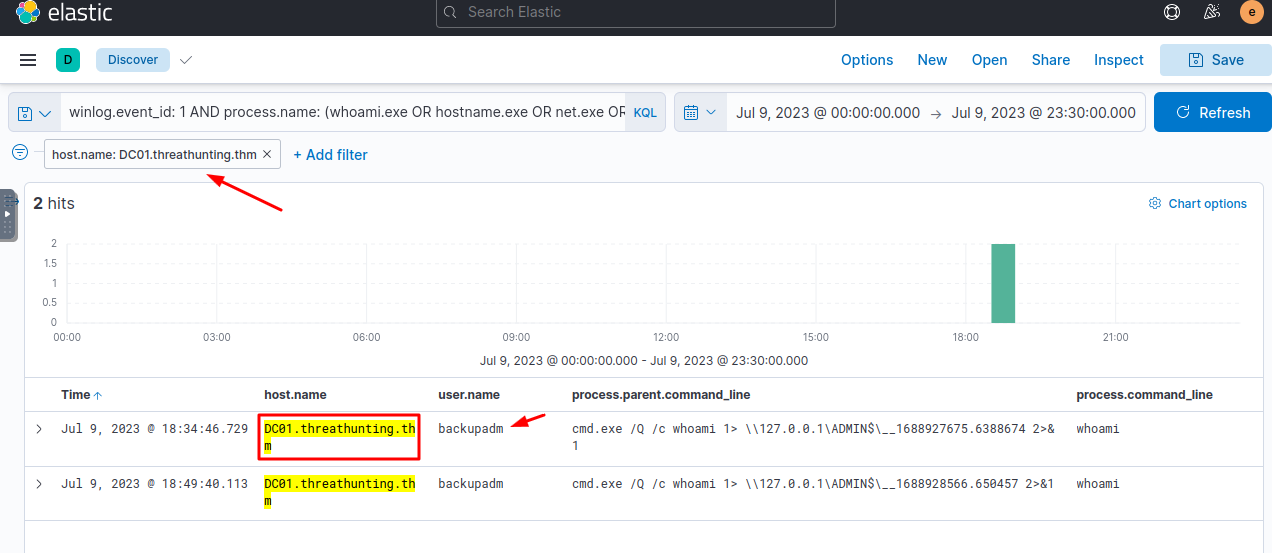Expand the 18:49:40.113 log row
Screen dimensions: 1272x553
[x=39, y=484]
